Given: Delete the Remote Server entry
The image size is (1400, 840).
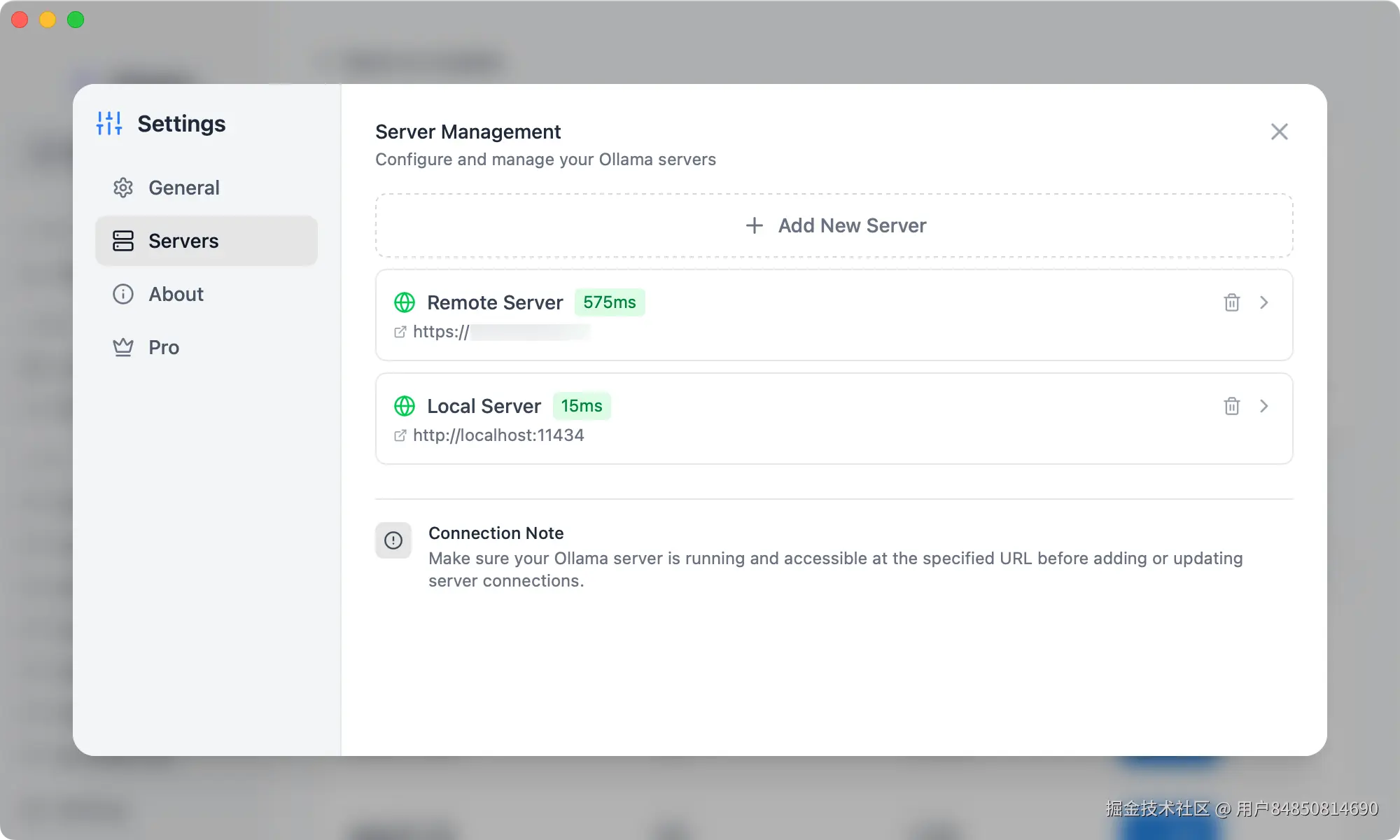Looking at the screenshot, I should point(1231,302).
